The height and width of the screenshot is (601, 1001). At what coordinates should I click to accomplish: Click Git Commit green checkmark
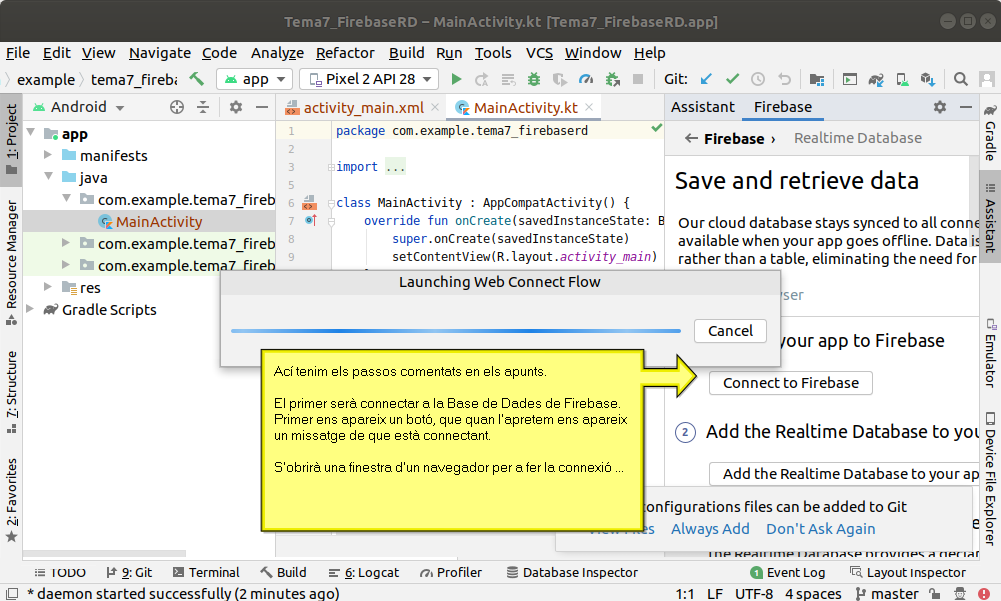click(732, 79)
